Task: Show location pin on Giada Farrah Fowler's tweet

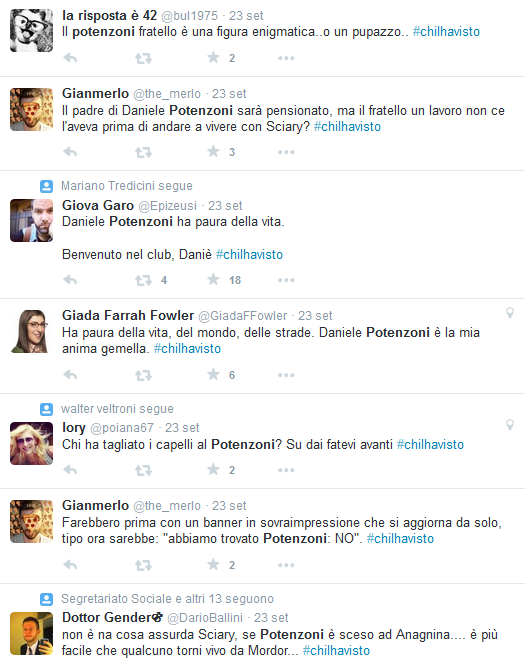Action: [x=510, y=313]
